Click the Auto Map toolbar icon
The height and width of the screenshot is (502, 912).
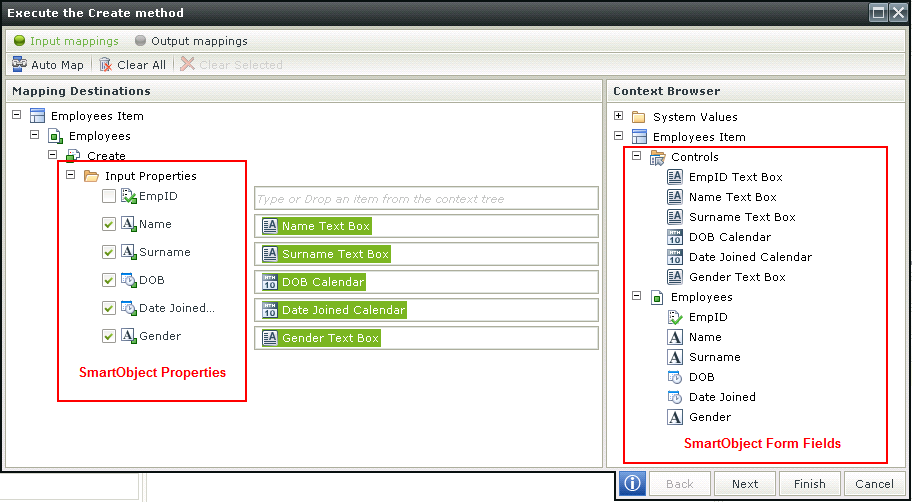coord(20,65)
